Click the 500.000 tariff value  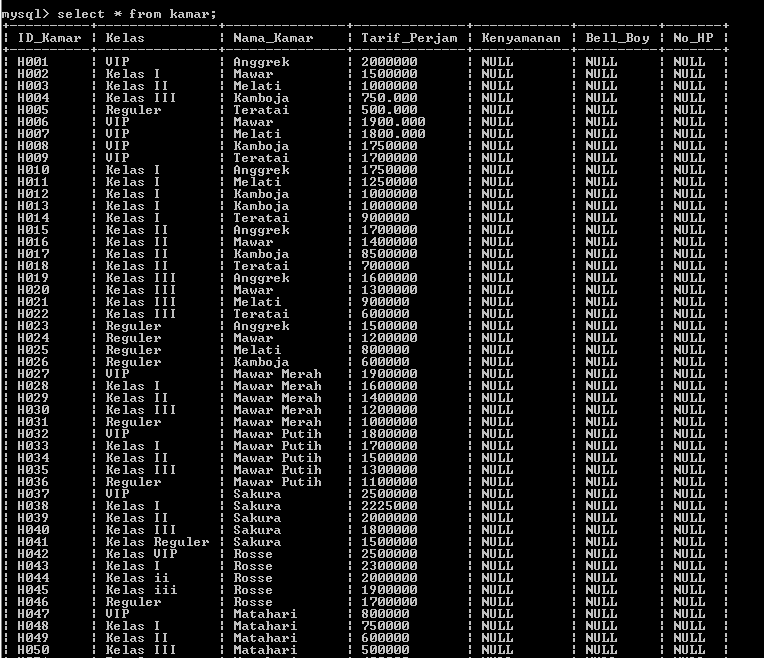click(x=389, y=110)
